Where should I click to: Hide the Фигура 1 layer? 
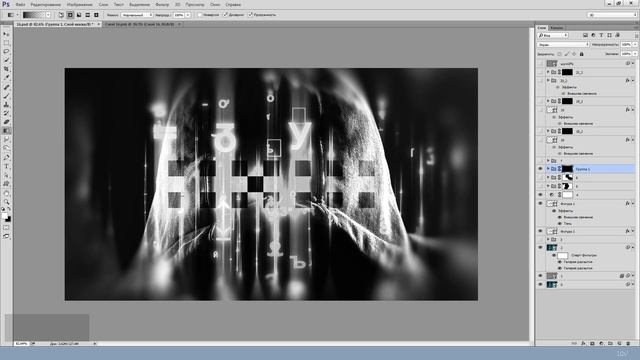coord(540,203)
